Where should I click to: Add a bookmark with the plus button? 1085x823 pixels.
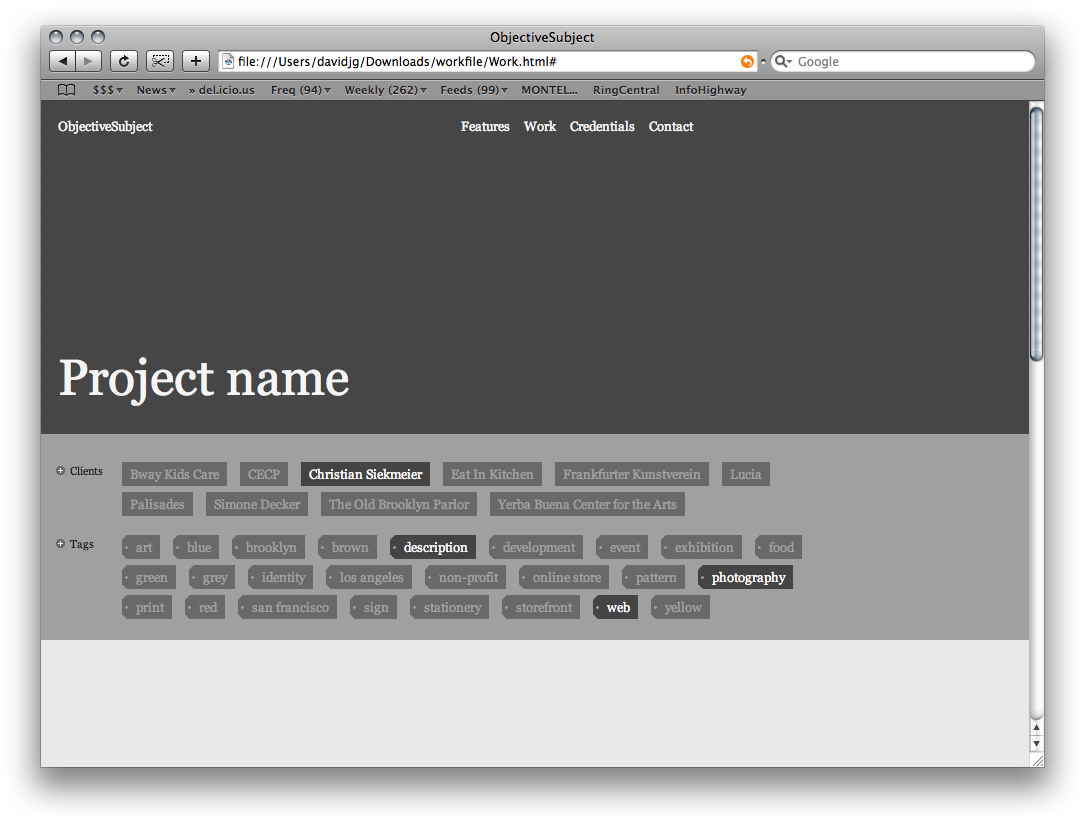(196, 61)
